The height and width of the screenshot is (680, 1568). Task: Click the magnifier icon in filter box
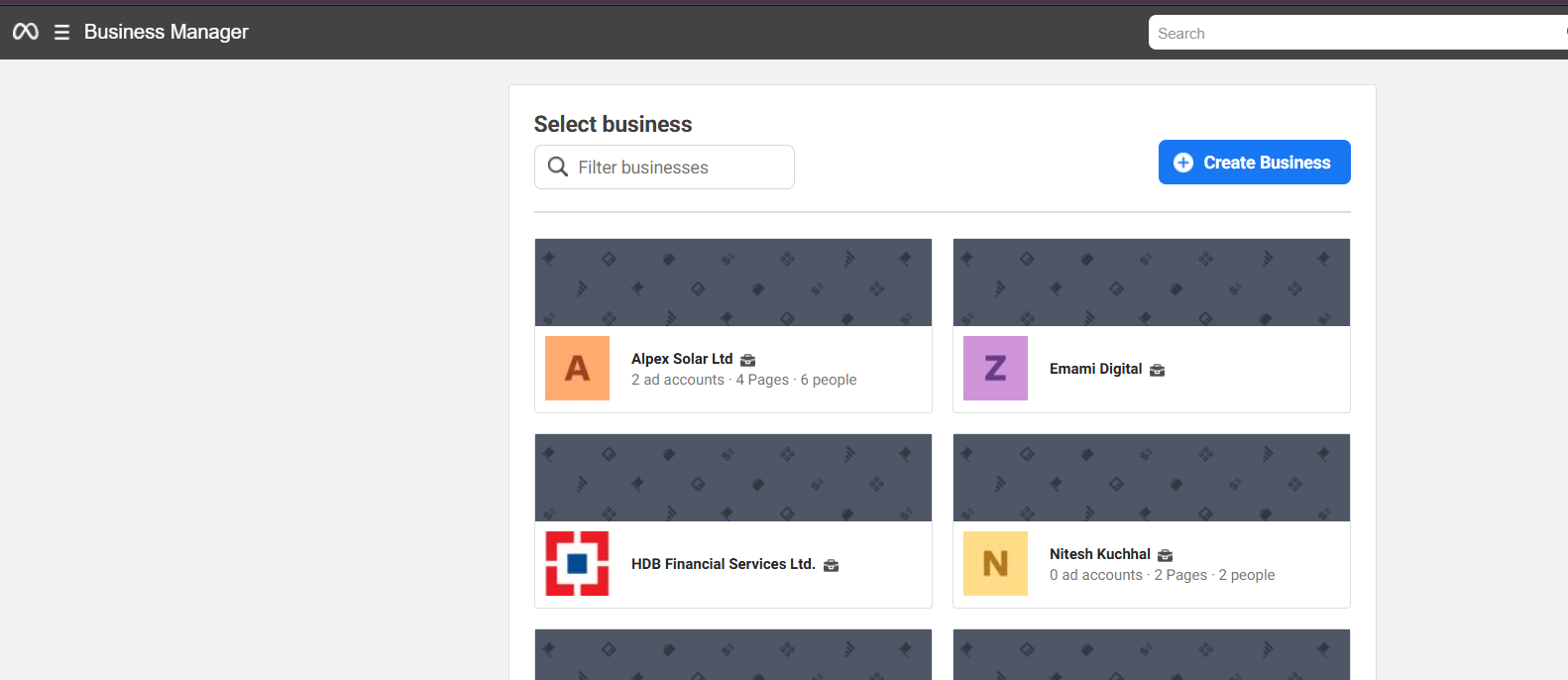558,167
